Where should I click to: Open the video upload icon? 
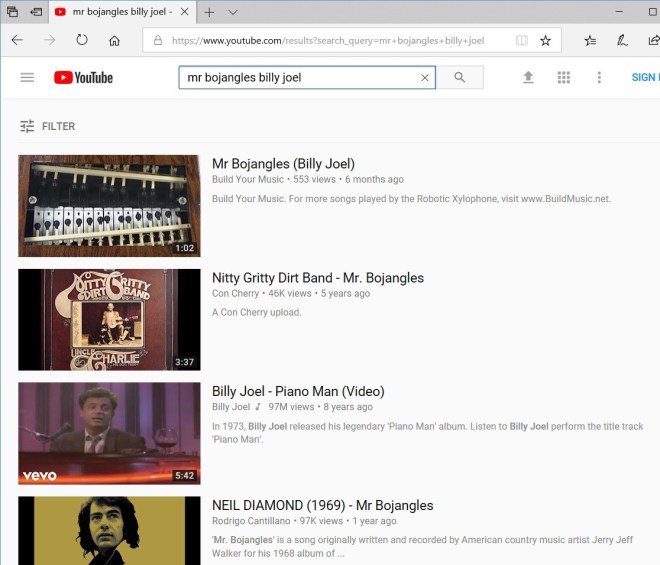(x=528, y=77)
